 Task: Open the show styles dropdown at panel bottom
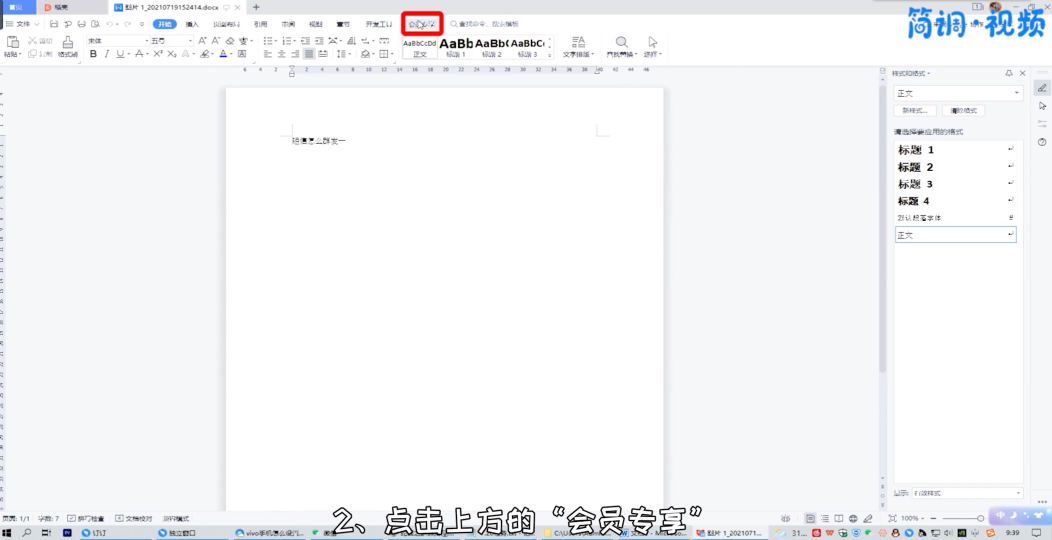pos(1018,493)
